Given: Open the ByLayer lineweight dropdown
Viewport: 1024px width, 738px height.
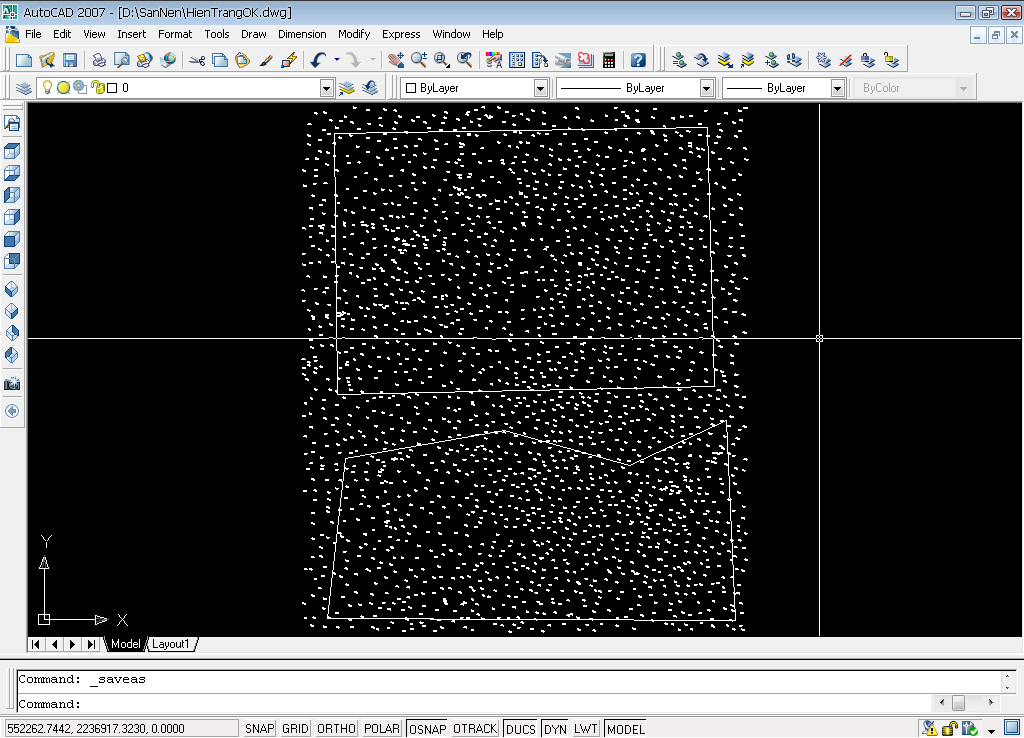Looking at the screenshot, I should click(838, 88).
